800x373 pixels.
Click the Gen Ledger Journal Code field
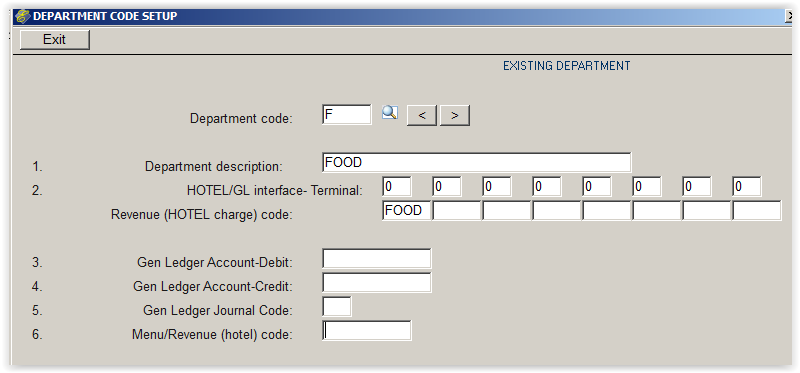click(337, 306)
